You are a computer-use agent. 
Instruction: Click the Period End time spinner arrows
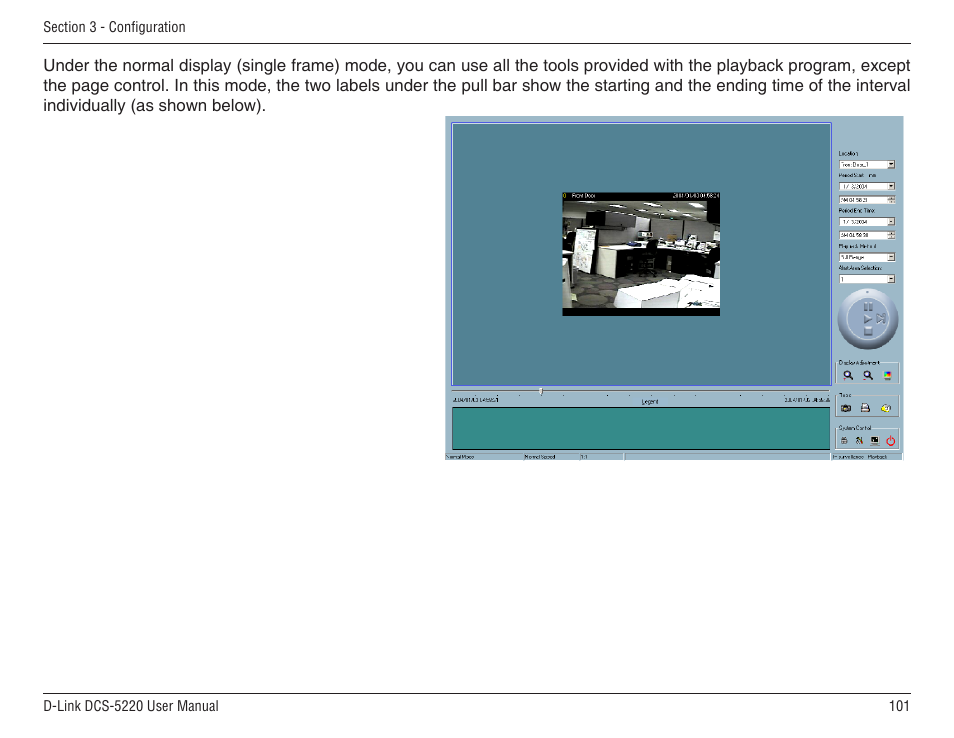pos(891,235)
